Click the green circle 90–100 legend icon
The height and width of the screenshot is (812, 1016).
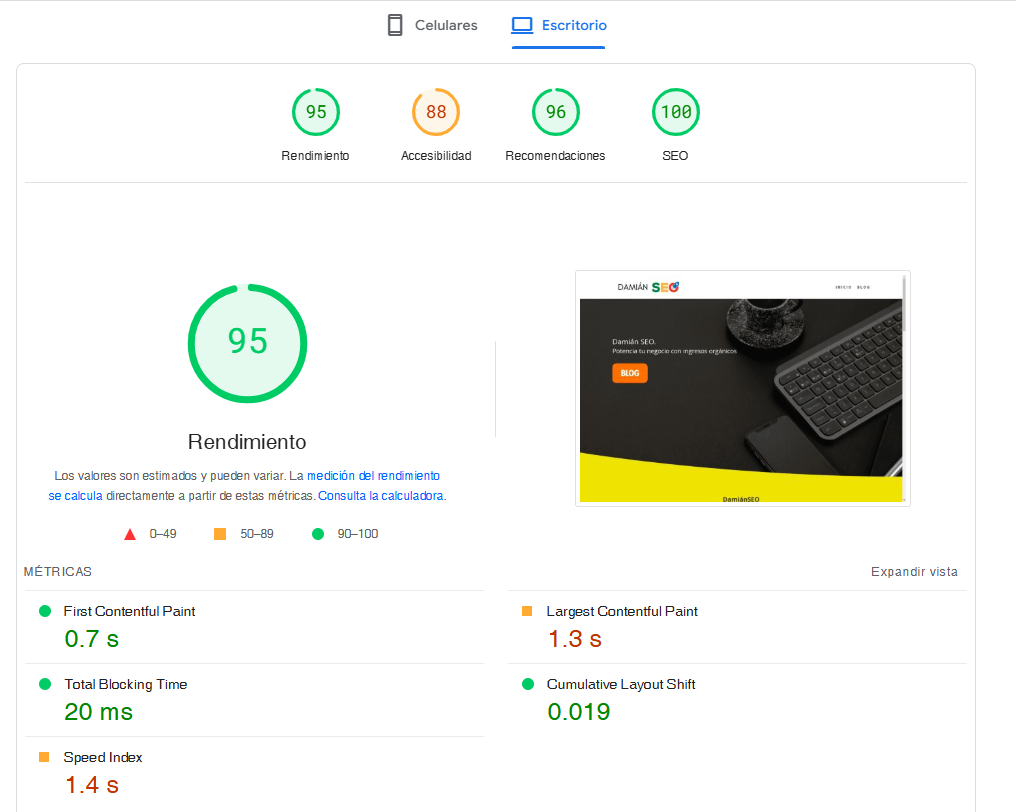pyautogui.click(x=318, y=534)
